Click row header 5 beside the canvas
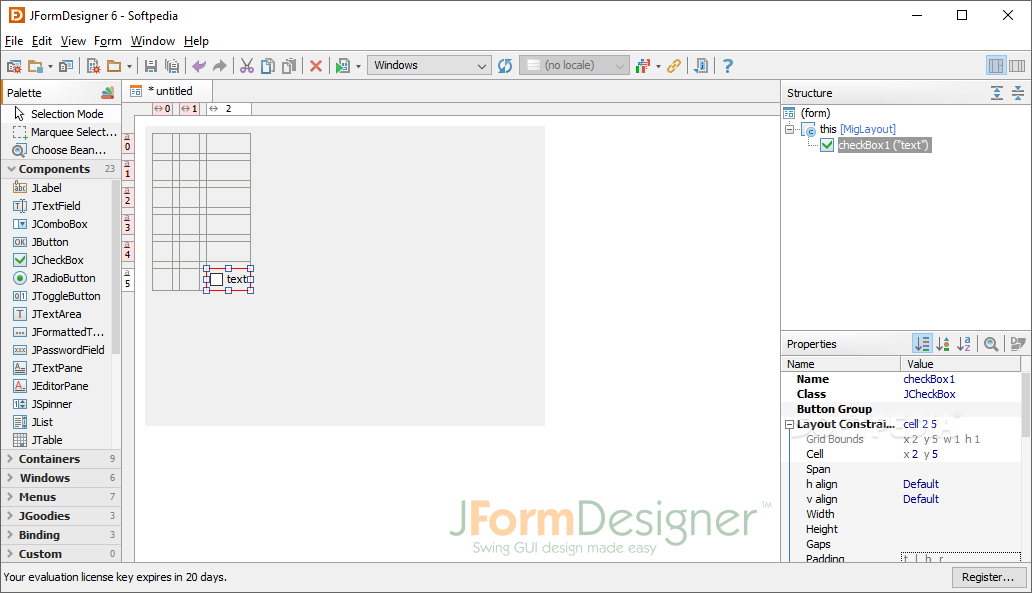The width and height of the screenshot is (1032, 593). click(128, 279)
